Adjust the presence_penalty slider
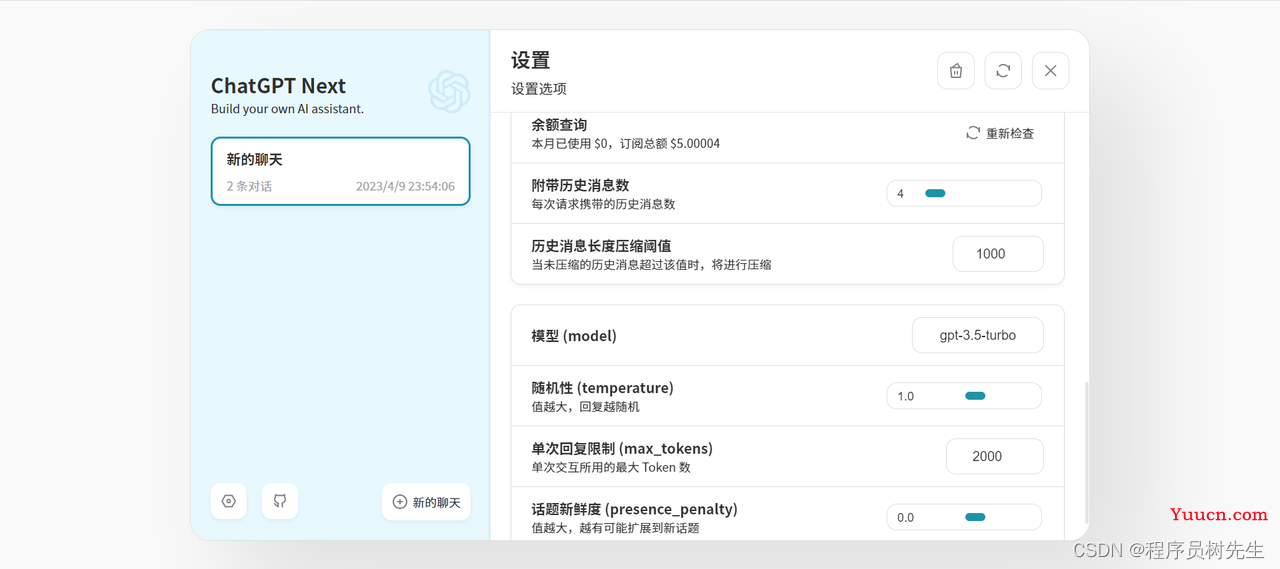1280x569 pixels. [x=964, y=517]
